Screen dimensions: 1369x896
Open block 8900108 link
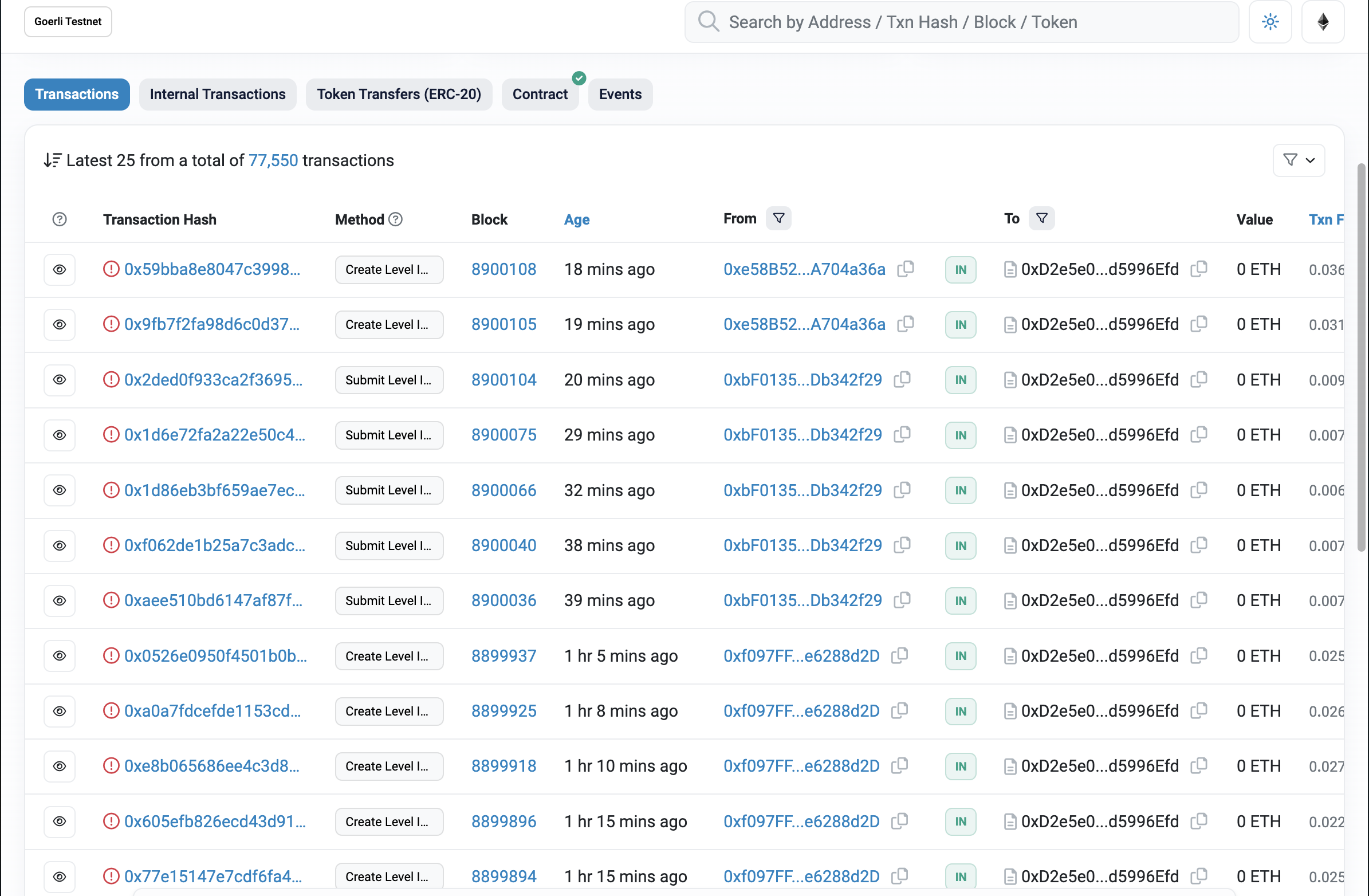[503, 269]
